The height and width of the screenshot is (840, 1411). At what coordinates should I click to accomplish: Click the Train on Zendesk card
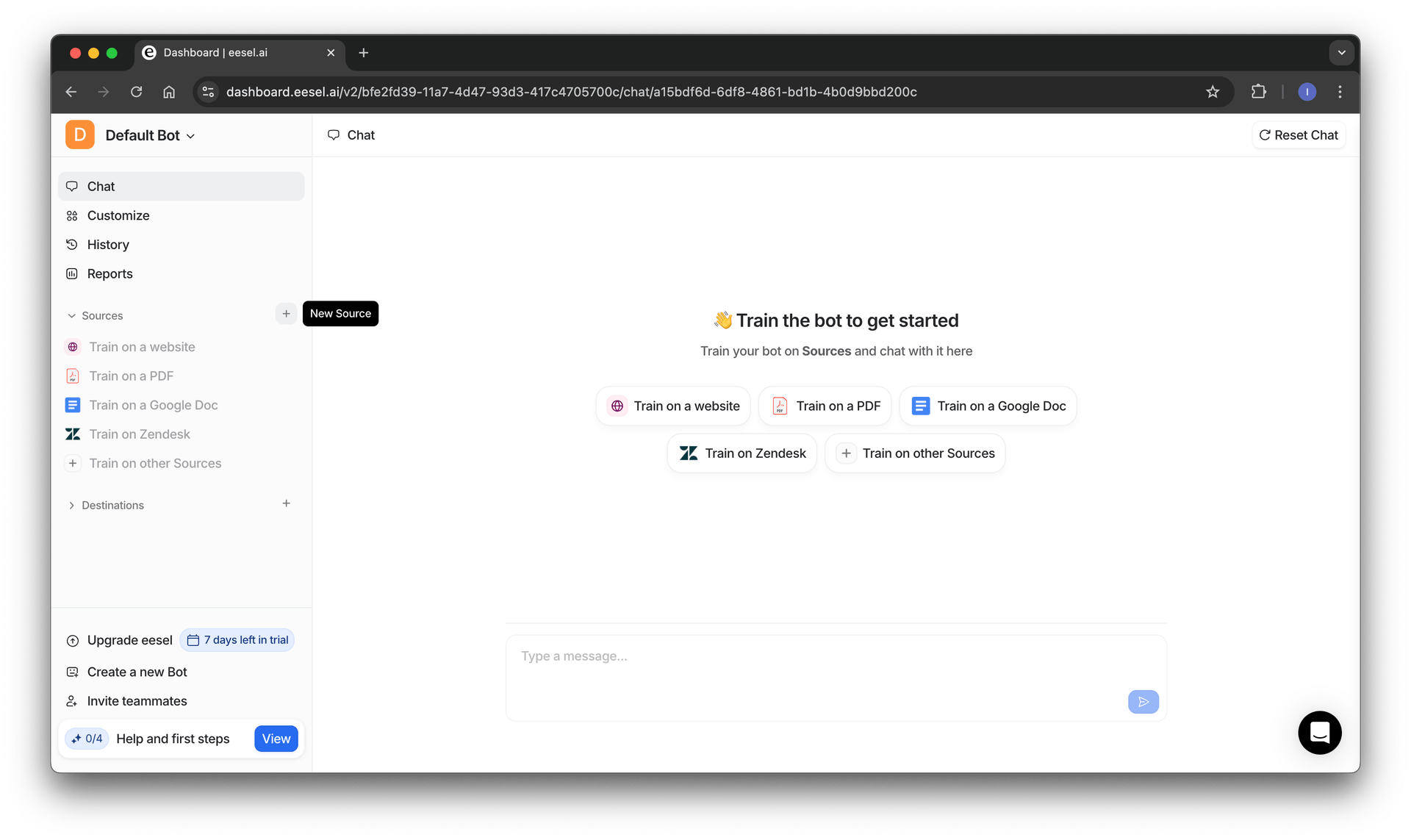742,453
